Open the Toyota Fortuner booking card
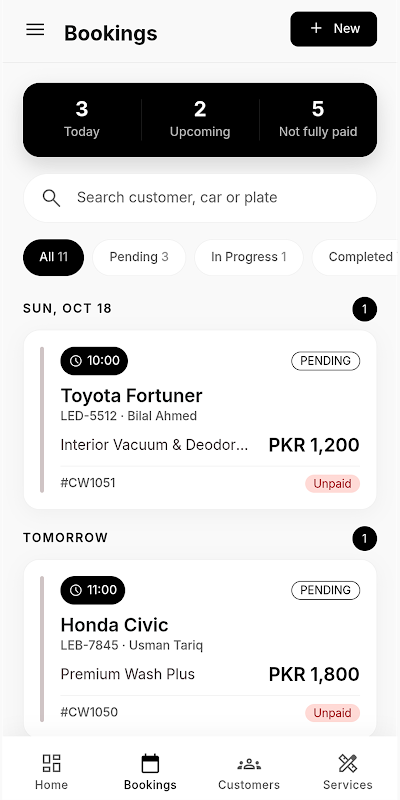 click(x=200, y=420)
